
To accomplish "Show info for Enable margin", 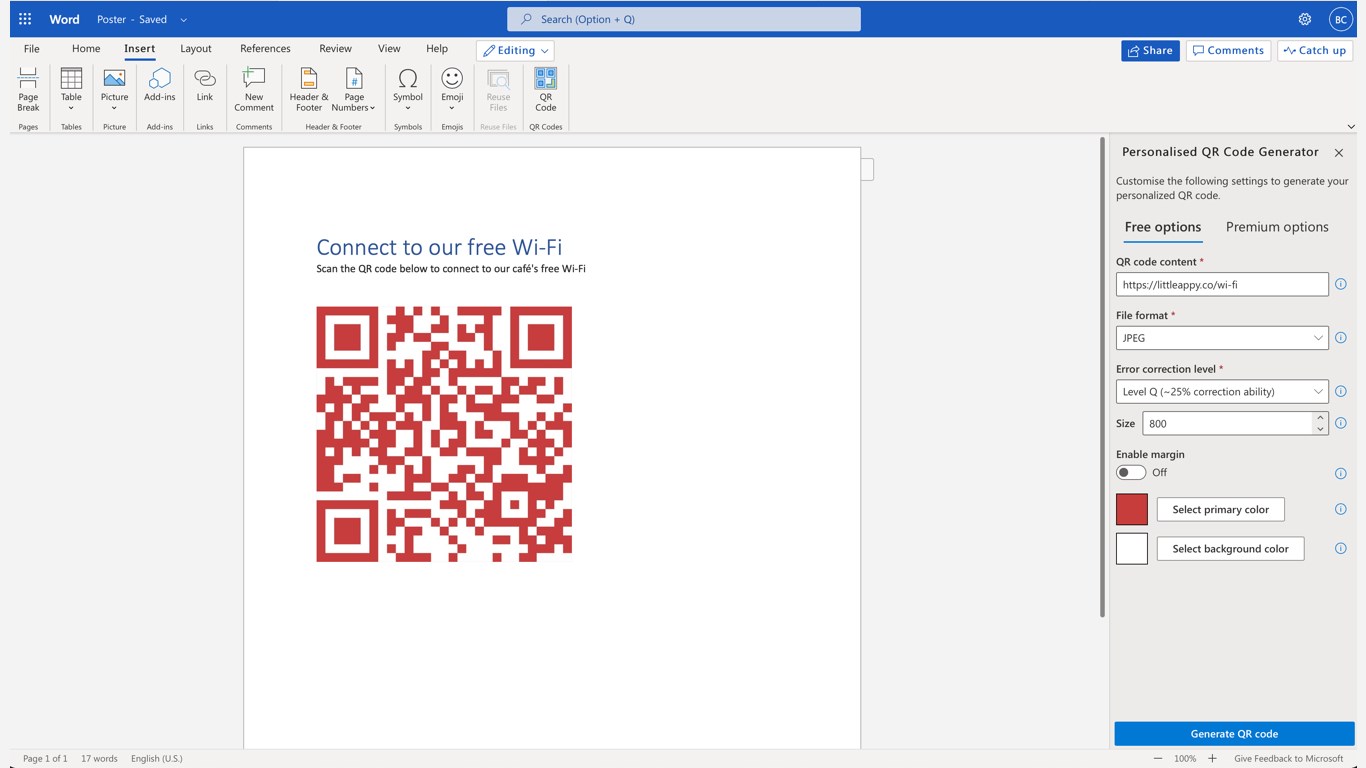I will click(x=1341, y=473).
